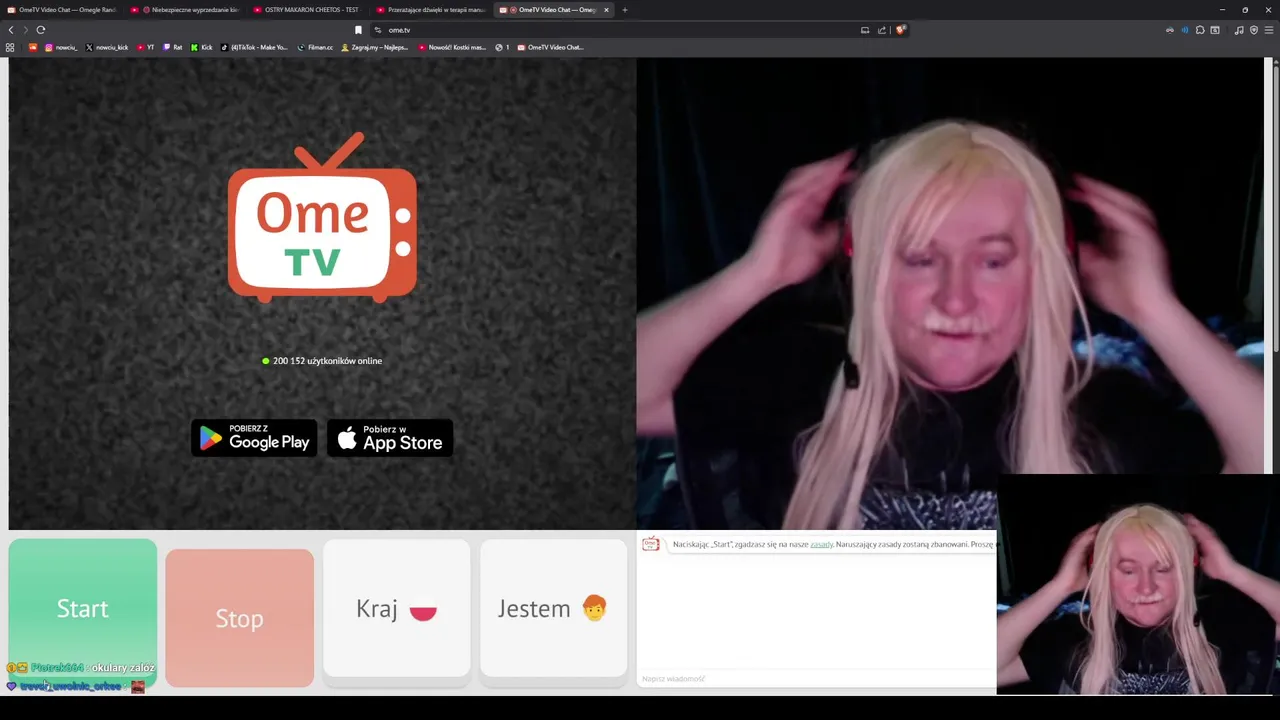Click the Stop button
Screen dimensions: 1280x720
[240, 618]
